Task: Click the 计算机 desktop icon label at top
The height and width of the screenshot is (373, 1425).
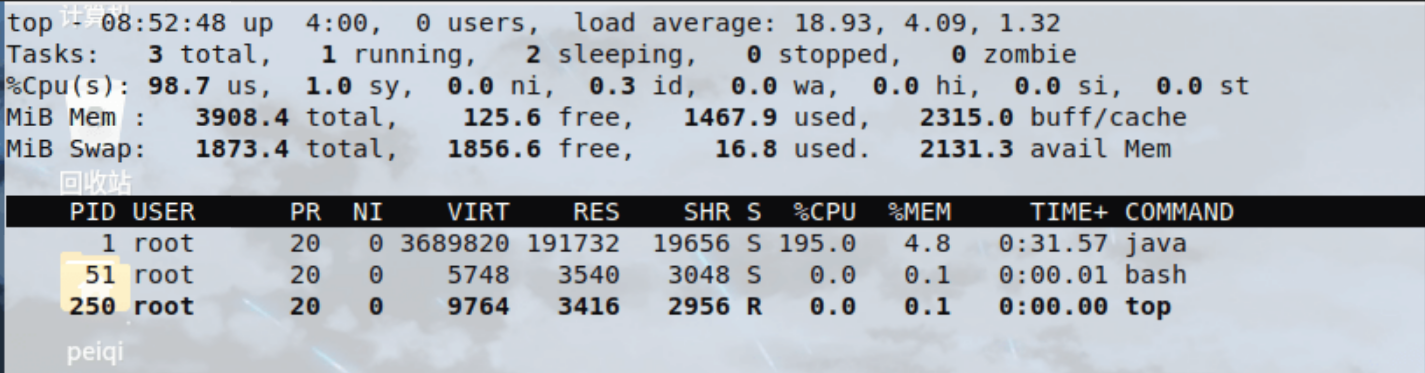Action: (x=96, y=13)
